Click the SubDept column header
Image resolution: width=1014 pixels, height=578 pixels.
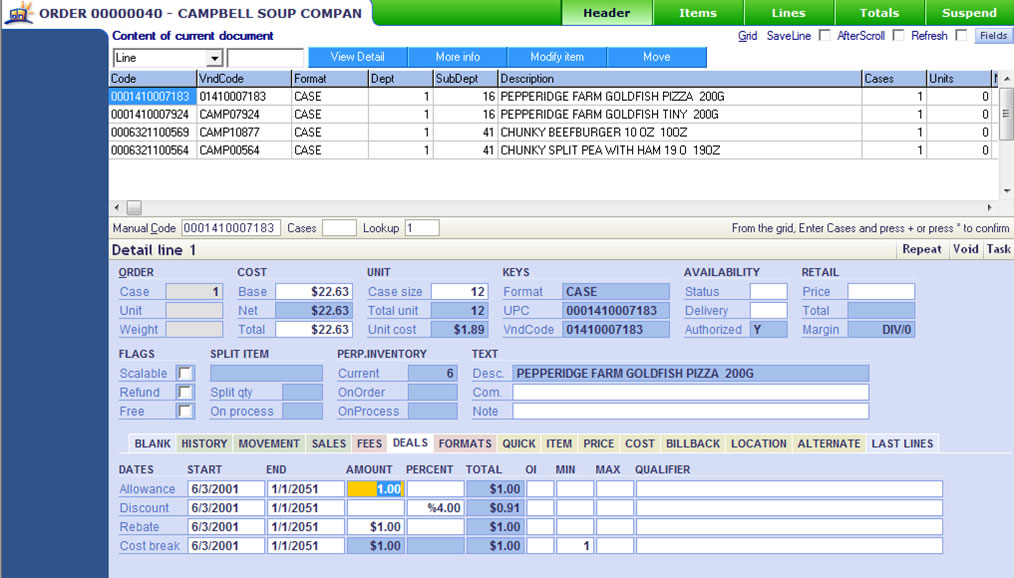coord(466,79)
